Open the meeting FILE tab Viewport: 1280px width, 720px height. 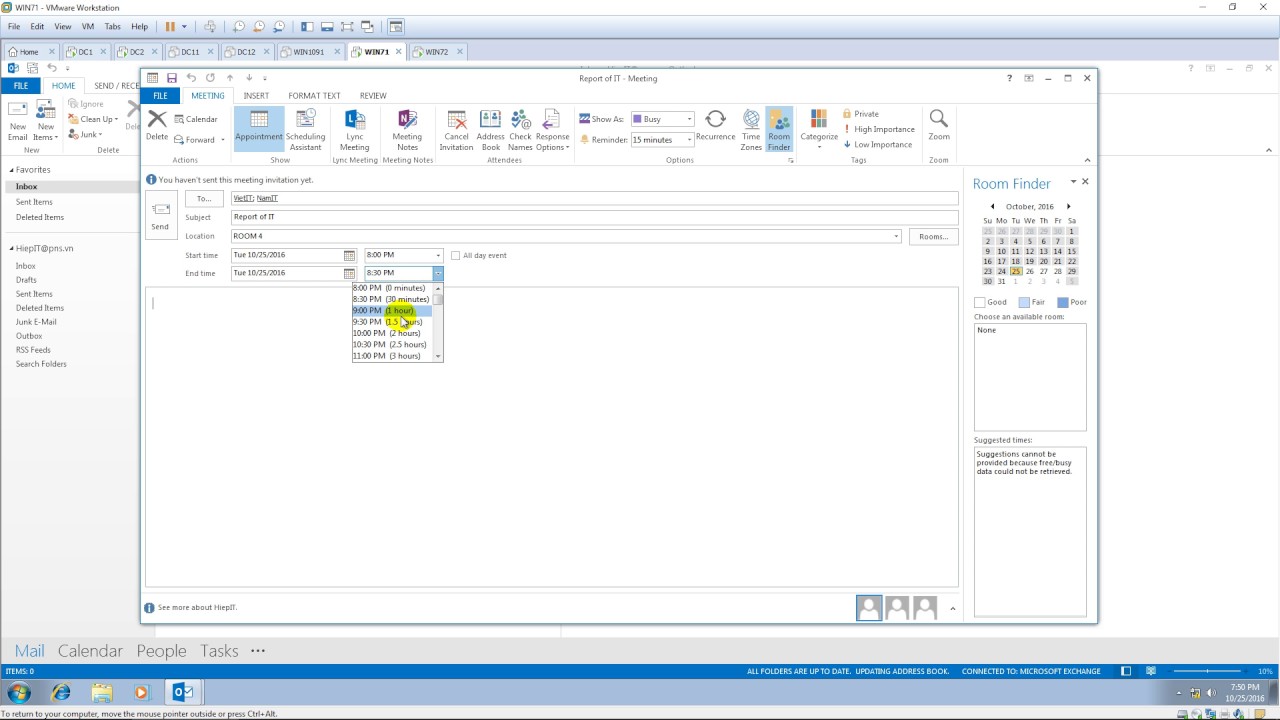tap(160, 96)
